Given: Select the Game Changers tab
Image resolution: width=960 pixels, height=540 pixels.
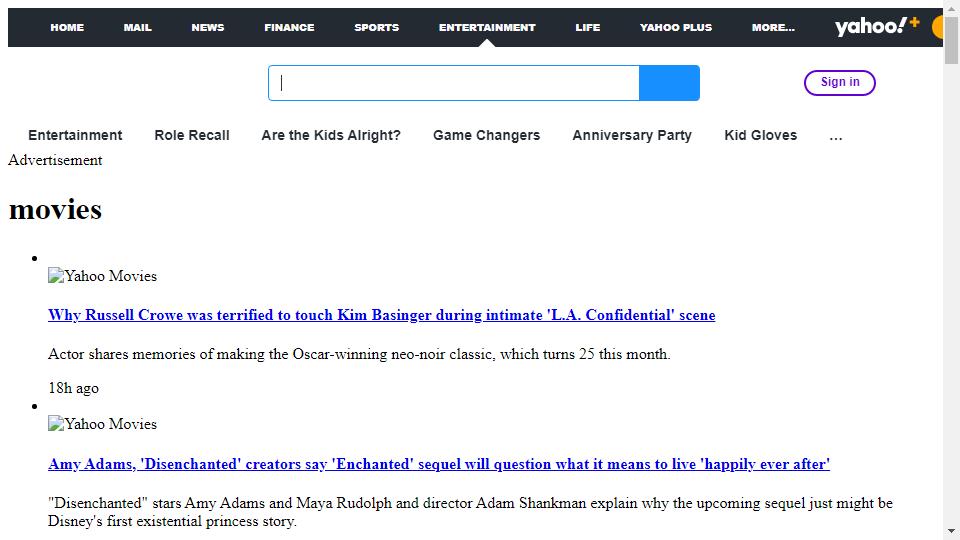Looking at the screenshot, I should (x=486, y=135).
